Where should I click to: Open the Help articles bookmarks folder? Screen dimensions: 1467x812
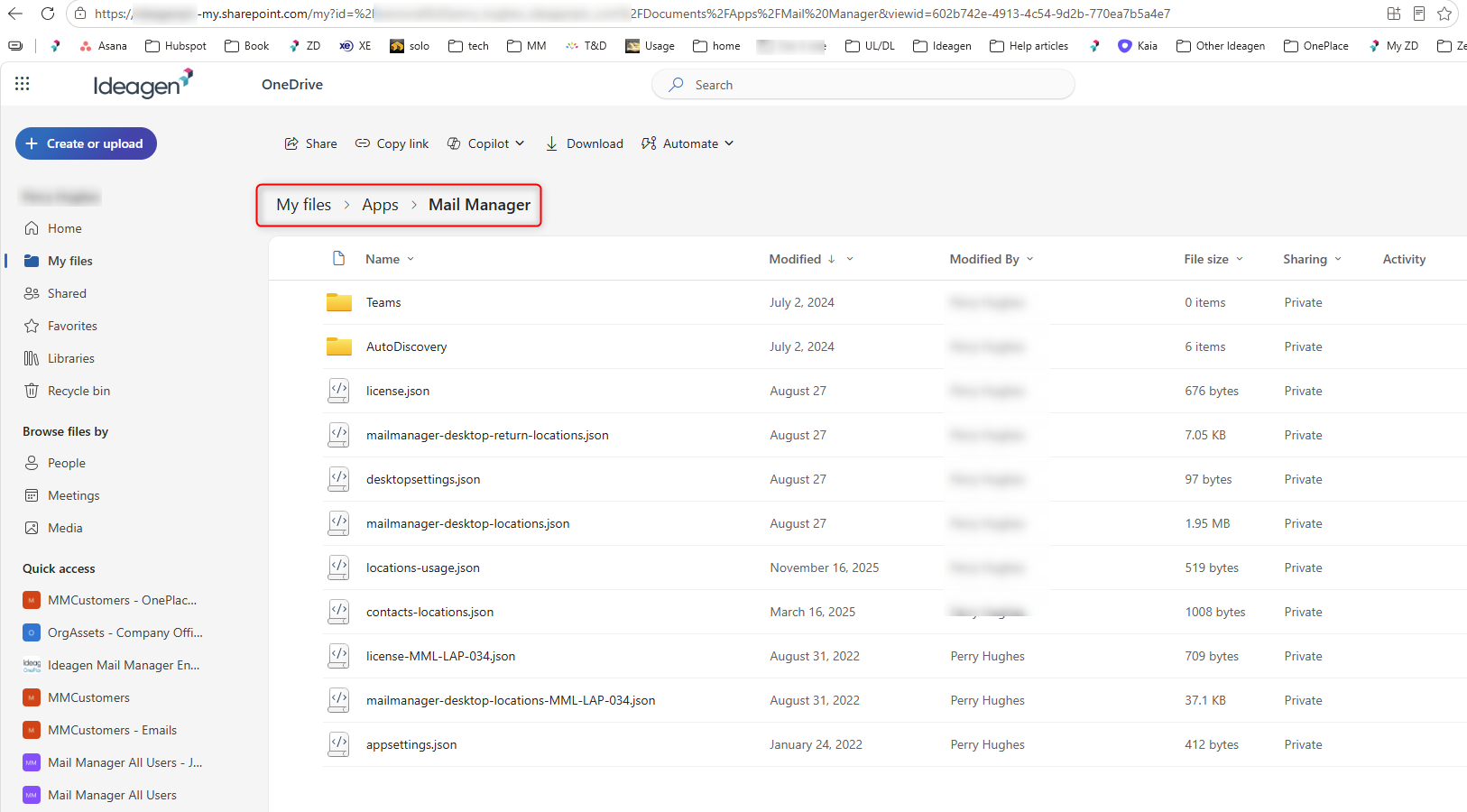pyautogui.click(x=1029, y=46)
